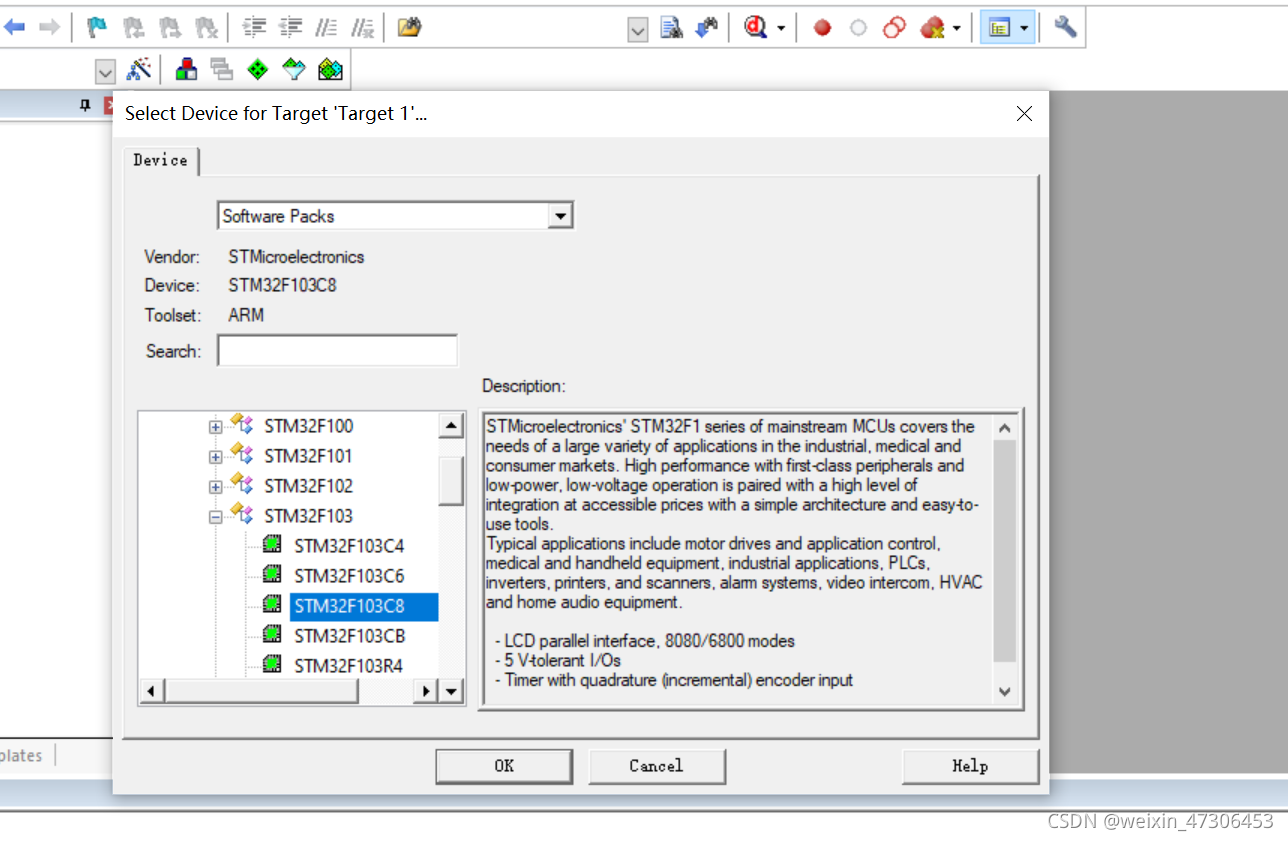Open the find text combo dropdown arrow

click(x=638, y=30)
